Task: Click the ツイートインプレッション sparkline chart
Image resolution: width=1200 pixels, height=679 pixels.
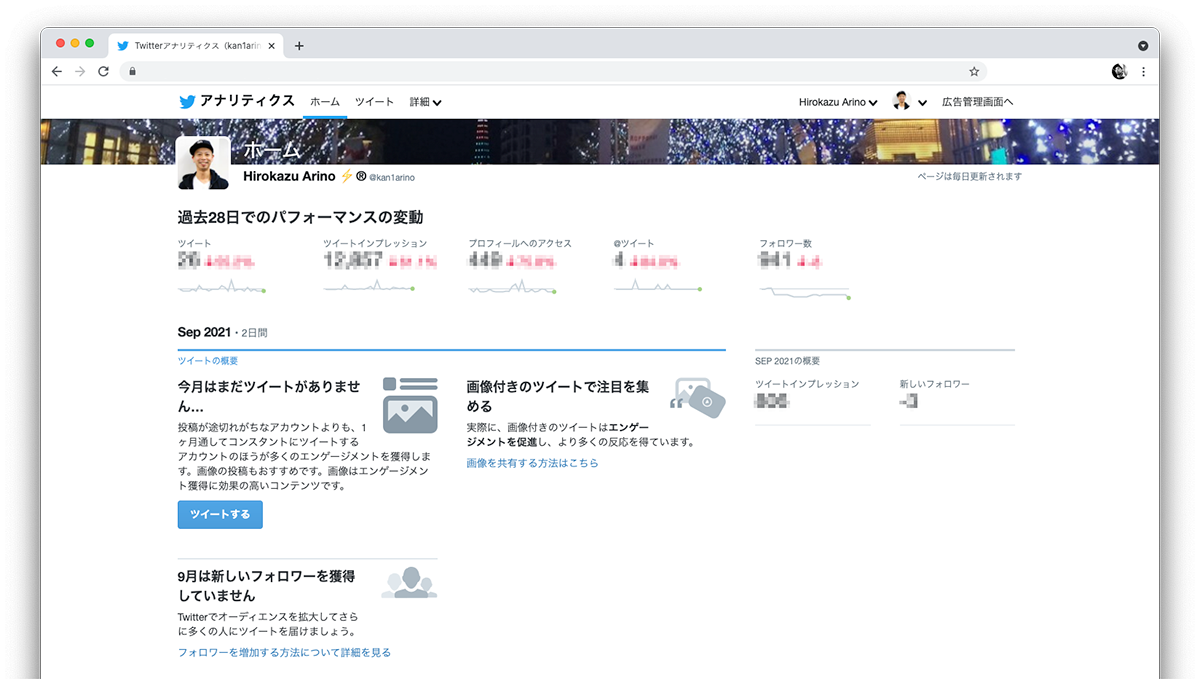Action: click(x=369, y=287)
